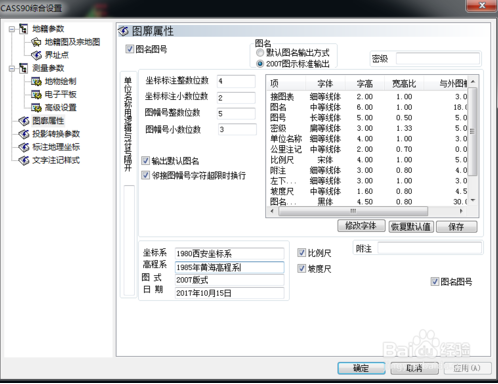Select the 单位名称 row in font table
The width and height of the screenshot is (498, 384).
[x=368, y=139]
